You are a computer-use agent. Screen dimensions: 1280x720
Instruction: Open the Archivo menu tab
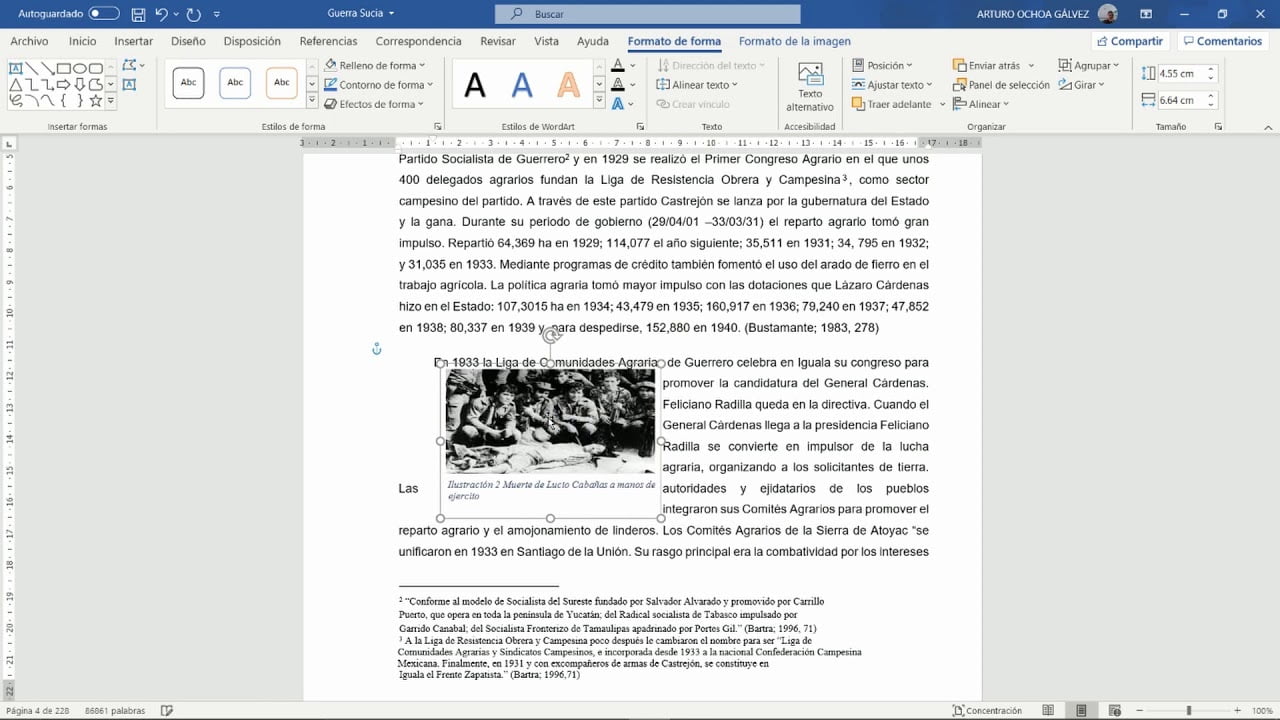[x=29, y=41]
